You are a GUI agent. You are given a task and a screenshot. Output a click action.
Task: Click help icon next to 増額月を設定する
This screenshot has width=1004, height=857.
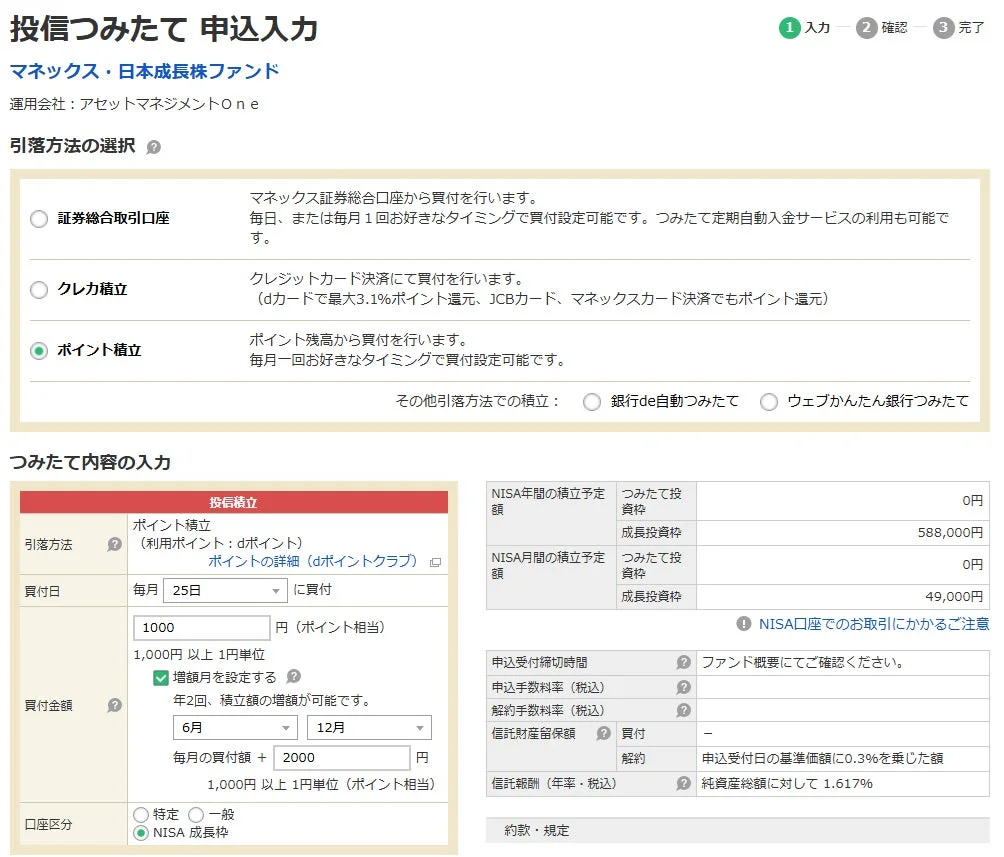click(x=294, y=678)
